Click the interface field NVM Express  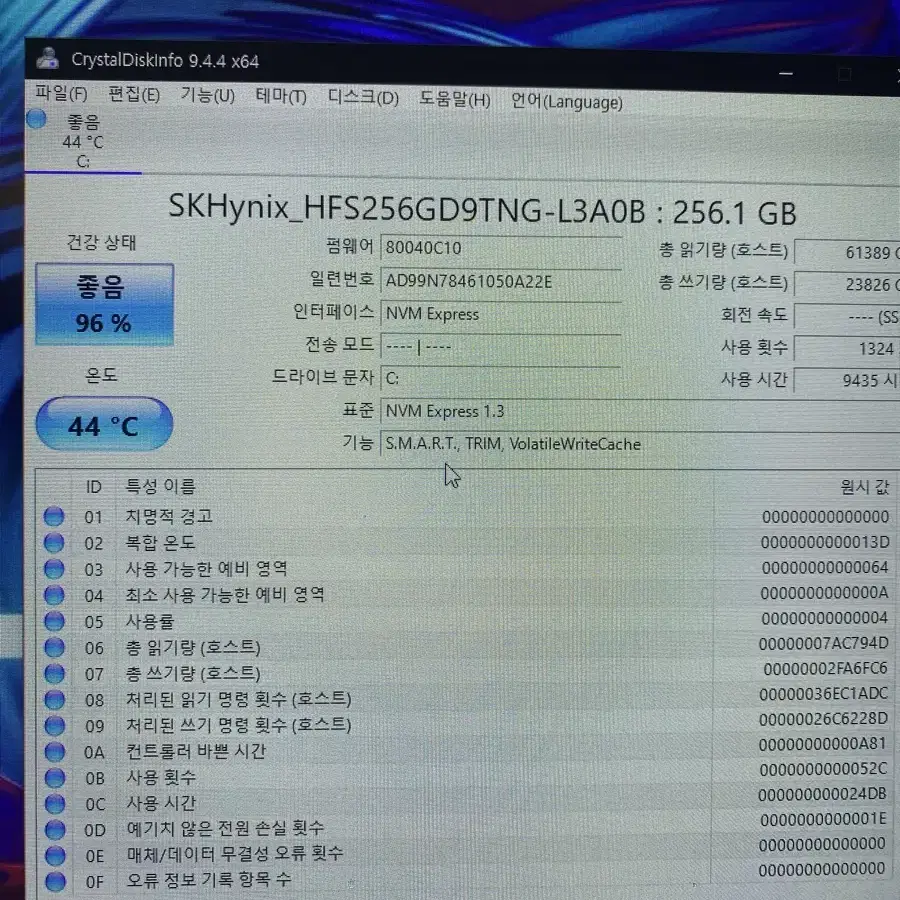click(501, 314)
